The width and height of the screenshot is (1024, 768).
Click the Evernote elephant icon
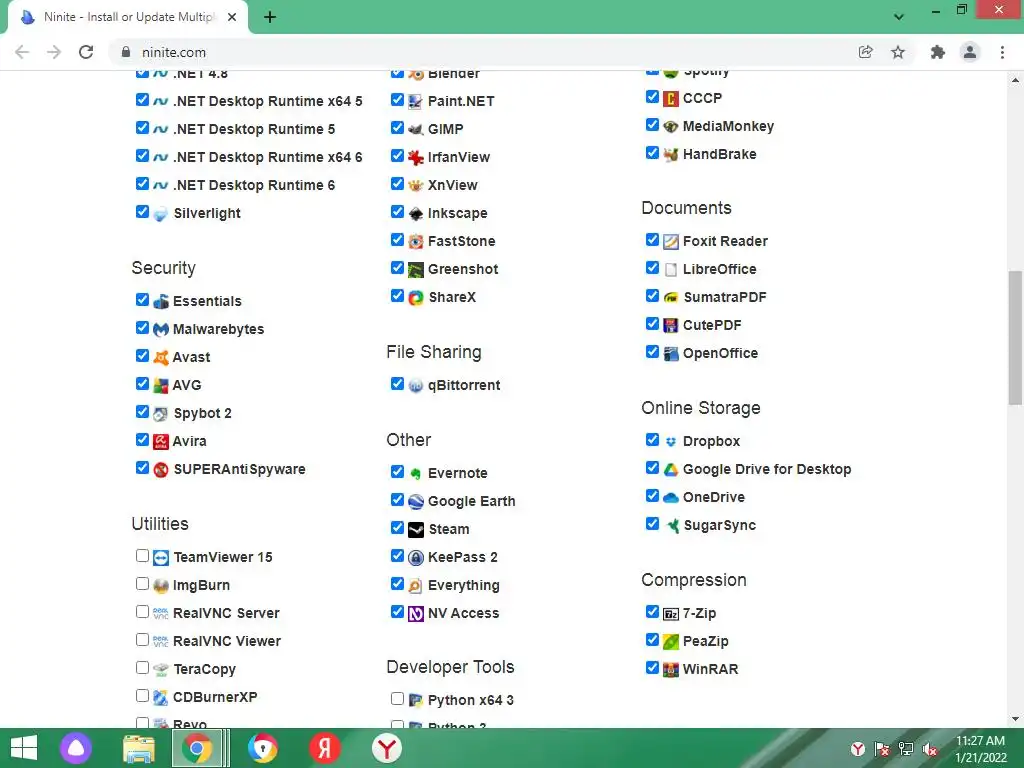416,474
